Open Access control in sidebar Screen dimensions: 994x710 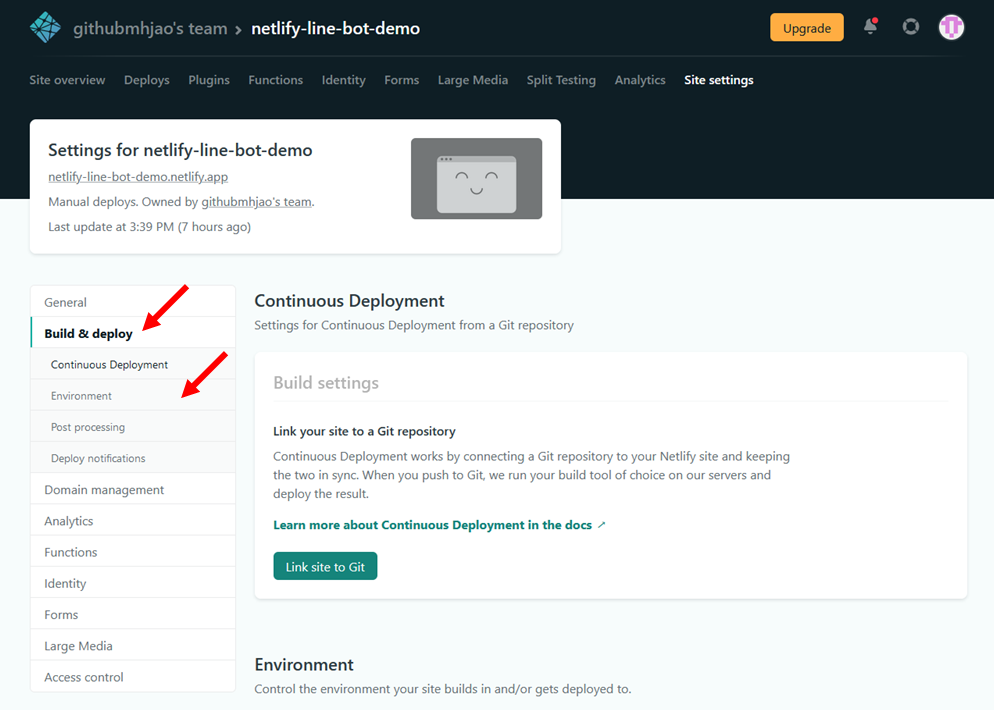[x=133, y=676]
